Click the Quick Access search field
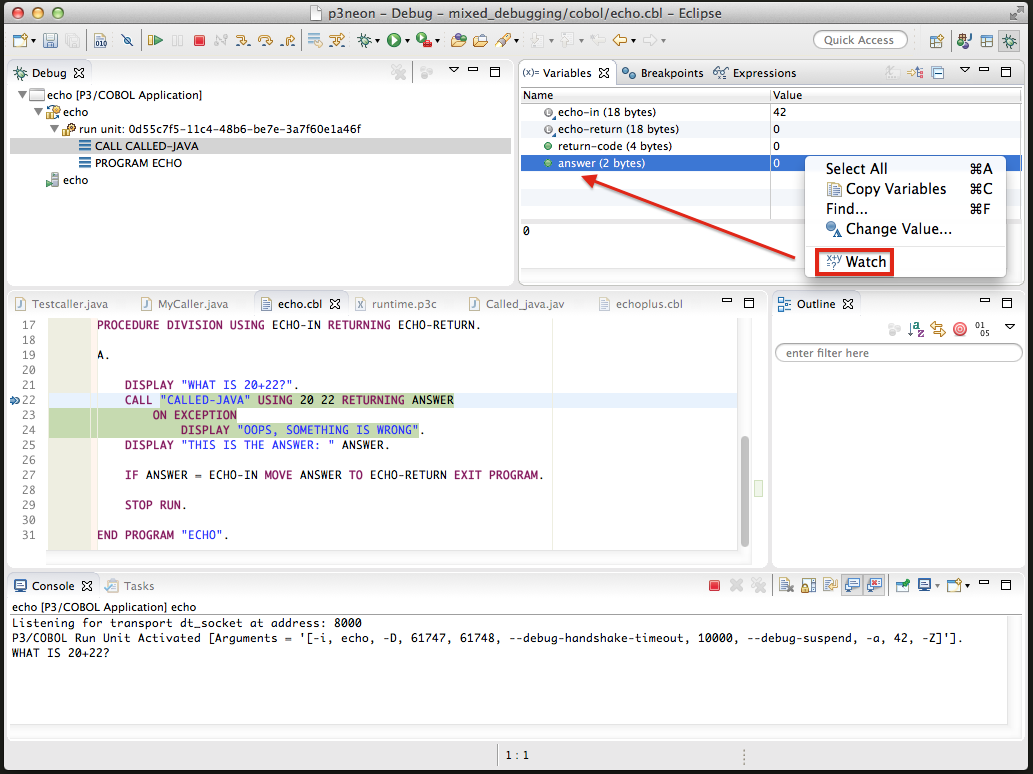Screen dimensions: 1033x774 (860, 40)
